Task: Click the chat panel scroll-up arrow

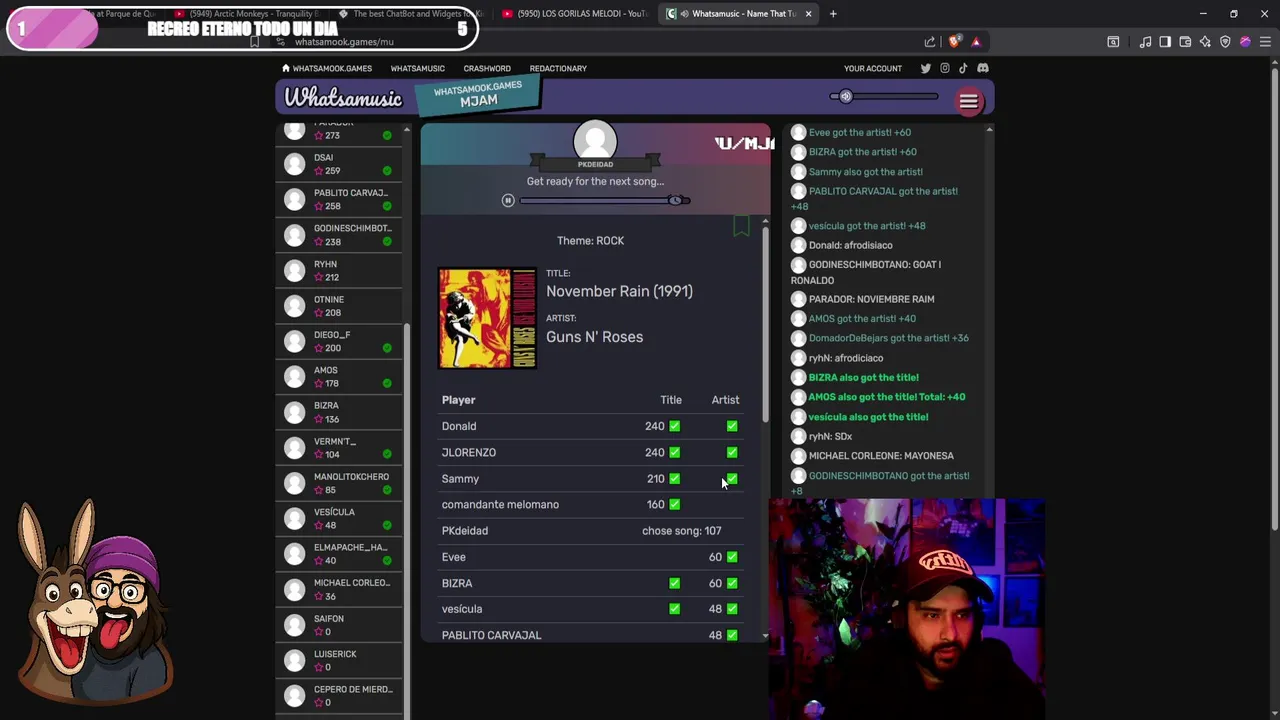Action: point(989,130)
